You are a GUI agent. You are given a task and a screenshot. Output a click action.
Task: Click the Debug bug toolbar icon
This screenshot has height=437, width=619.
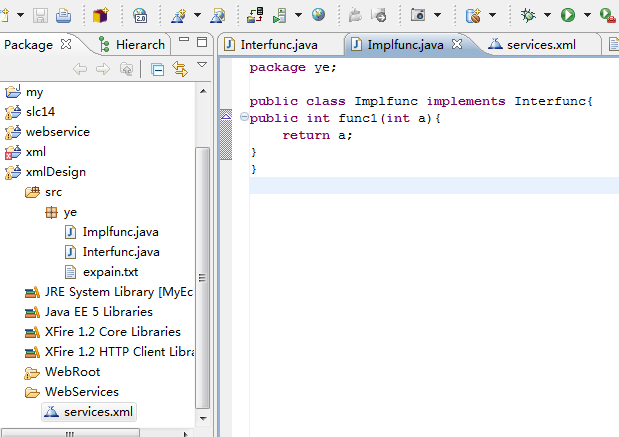pyautogui.click(x=528, y=15)
